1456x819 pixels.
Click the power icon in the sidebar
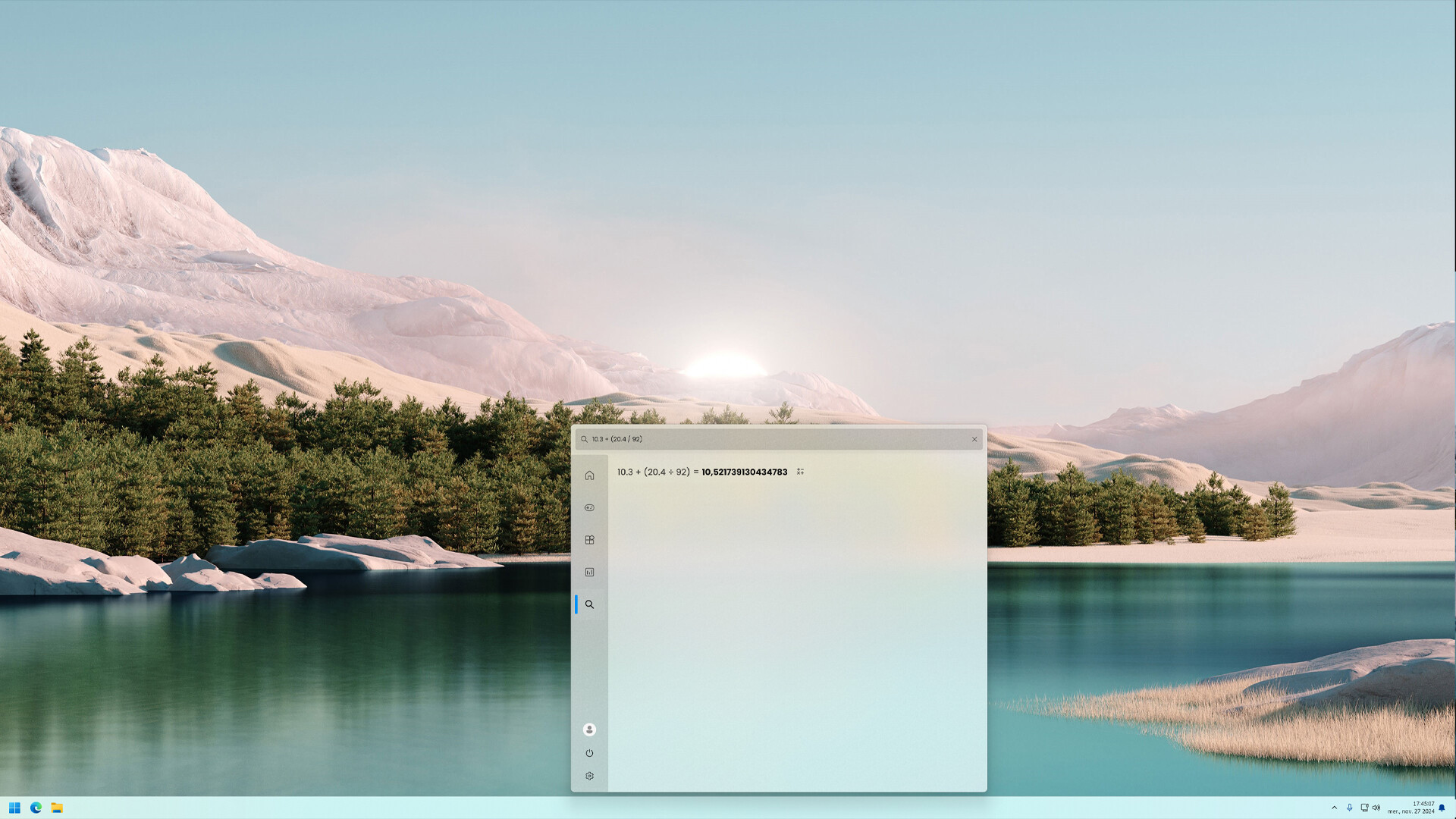589,753
